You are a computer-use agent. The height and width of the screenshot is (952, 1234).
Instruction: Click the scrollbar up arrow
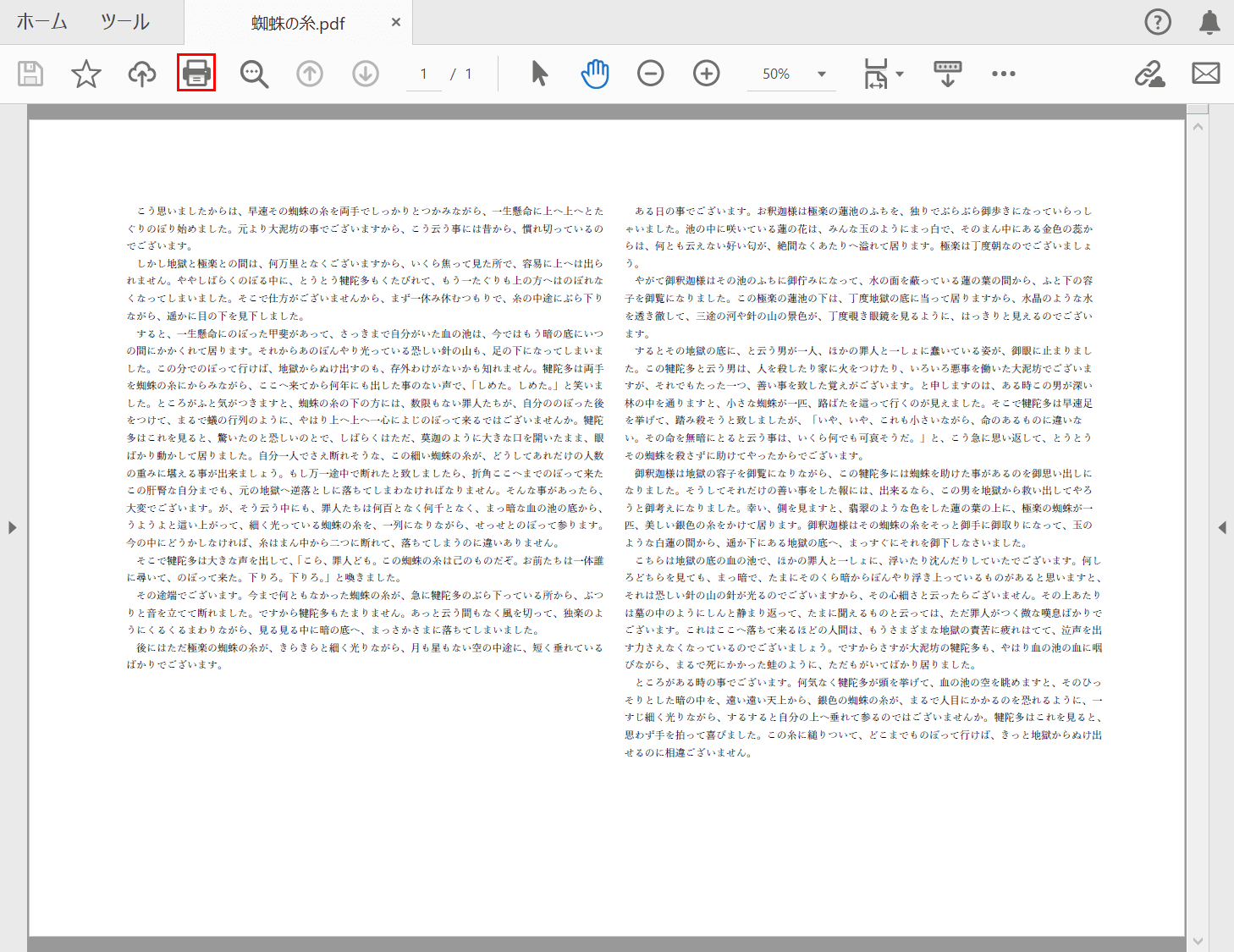coord(1198,127)
